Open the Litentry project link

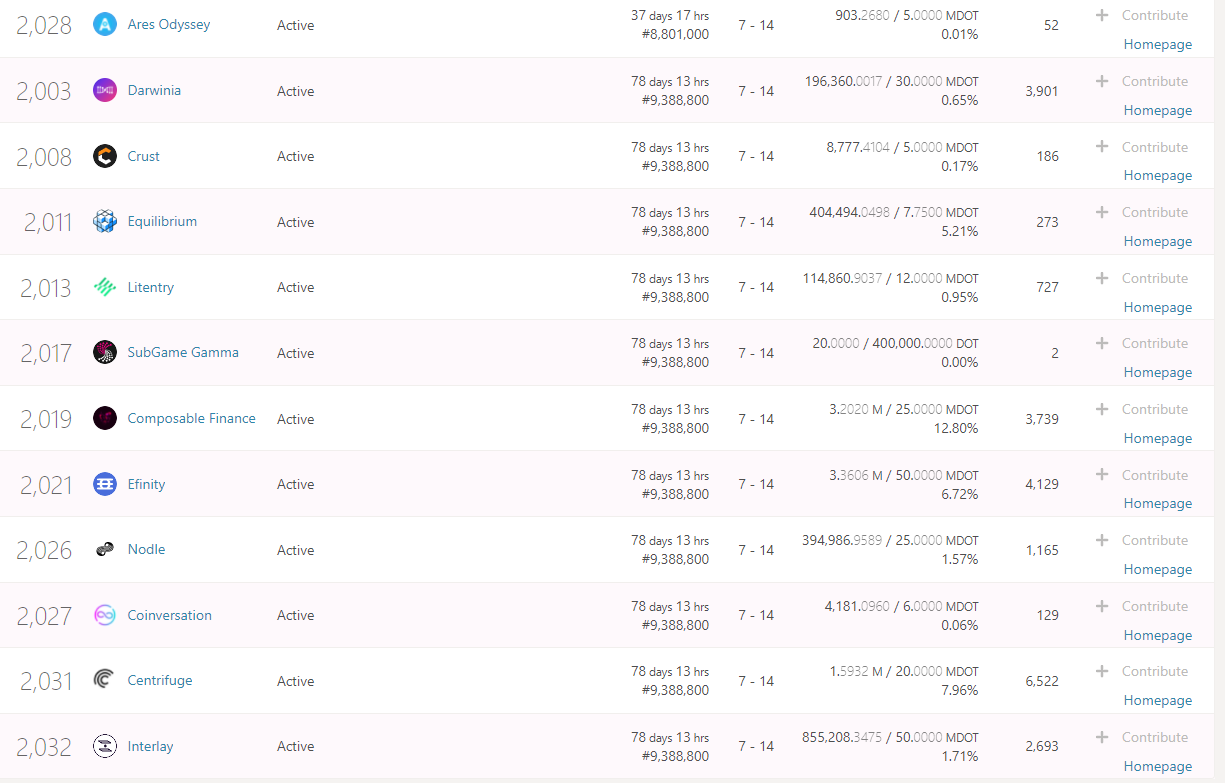pos(151,287)
